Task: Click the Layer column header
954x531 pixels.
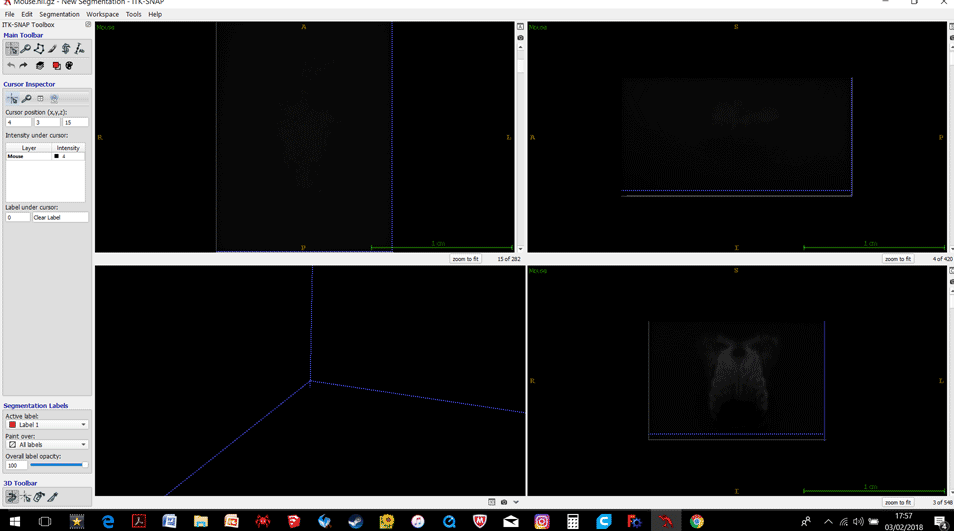Action: click(29, 148)
